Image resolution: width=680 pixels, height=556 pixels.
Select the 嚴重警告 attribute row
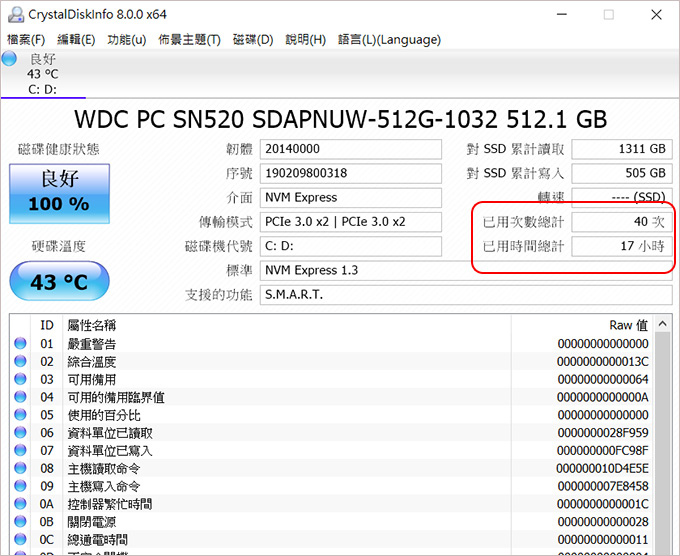click(x=332, y=344)
